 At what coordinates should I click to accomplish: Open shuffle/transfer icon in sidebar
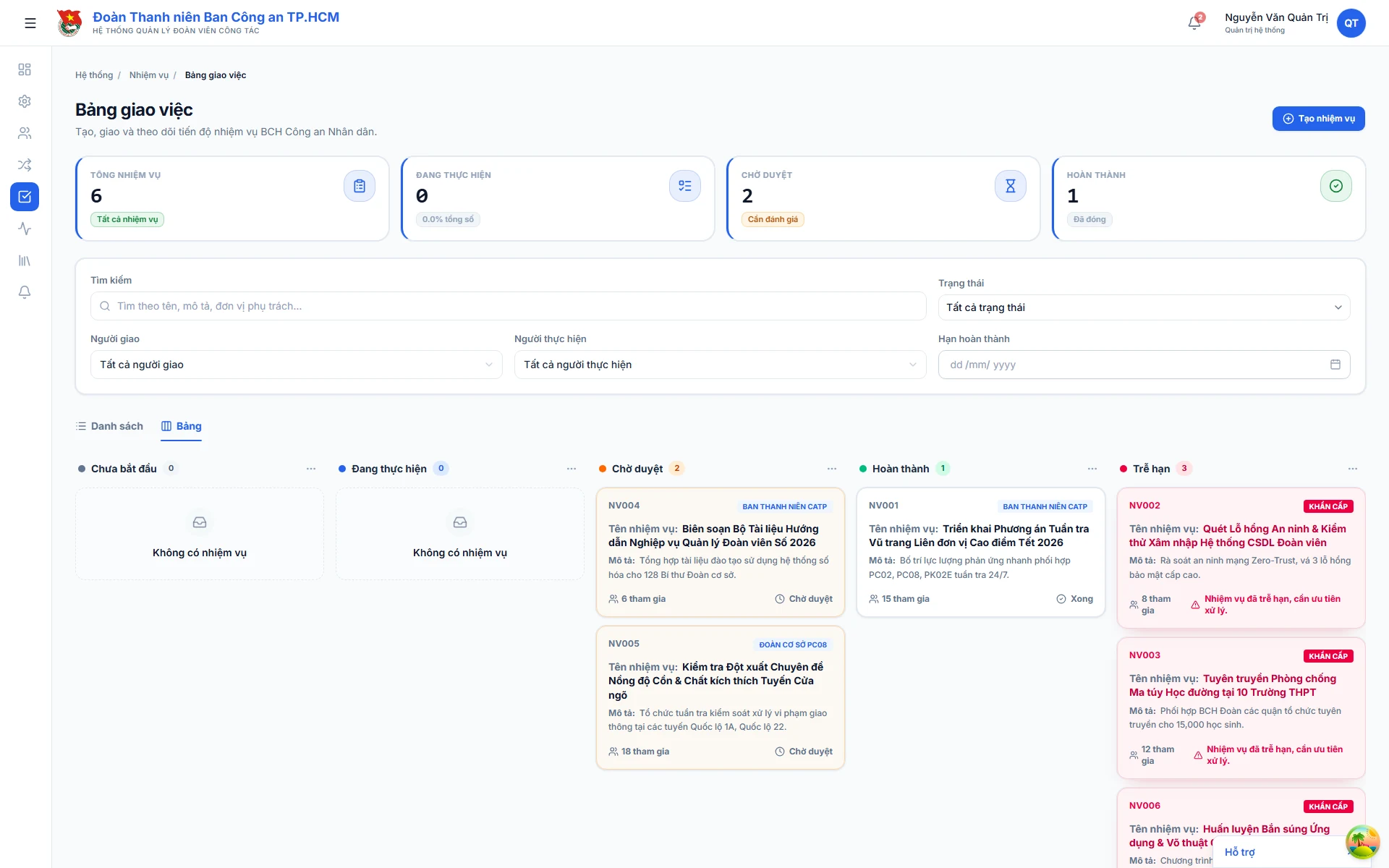[x=25, y=165]
